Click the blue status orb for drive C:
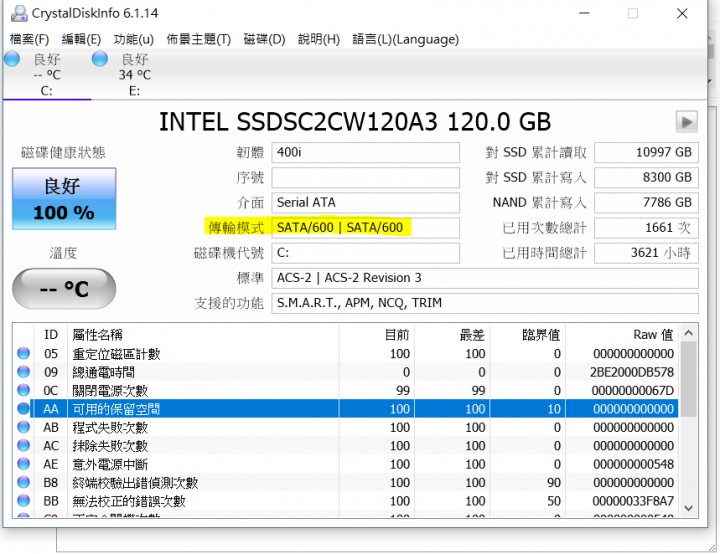720x554 pixels. click(x=12, y=59)
